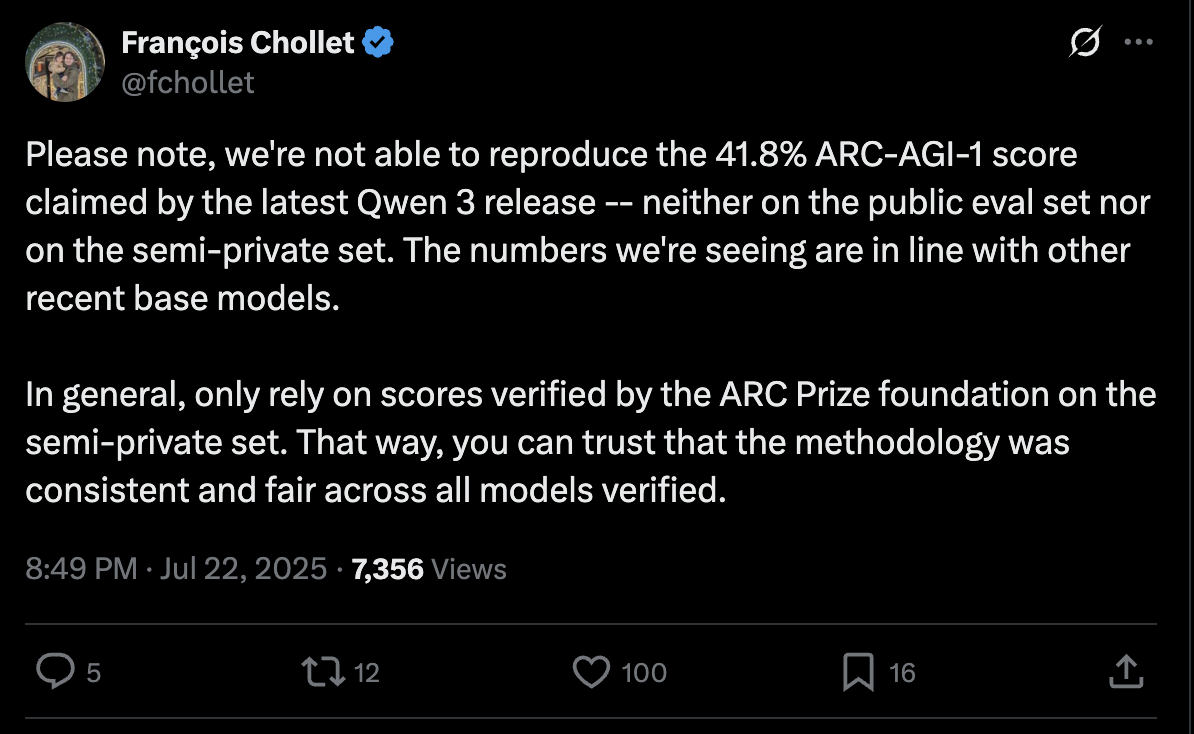The image size is (1194, 734).
Task: Click the reply speech bubble icon
Action: (x=53, y=672)
